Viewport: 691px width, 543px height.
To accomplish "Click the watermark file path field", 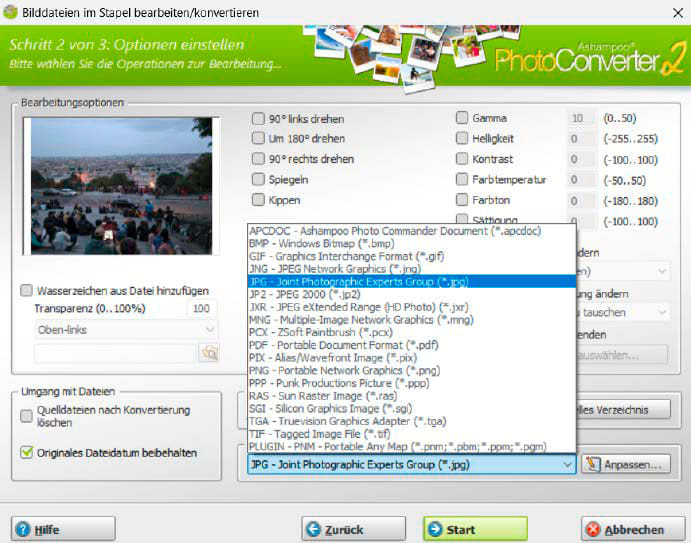I will [x=115, y=353].
